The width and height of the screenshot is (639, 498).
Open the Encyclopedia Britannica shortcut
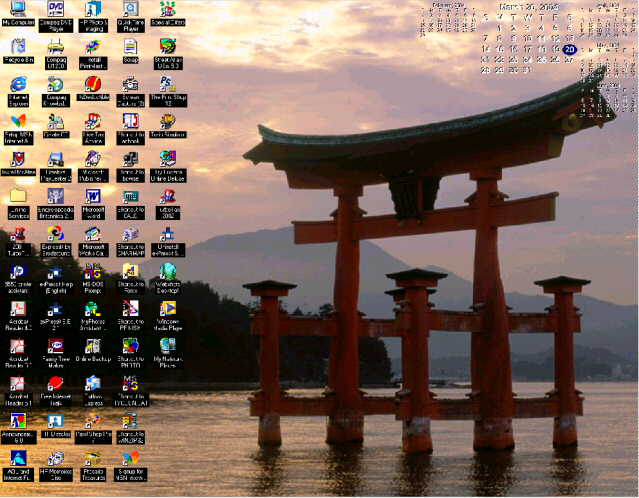pyautogui.click(x=55, y=196)
